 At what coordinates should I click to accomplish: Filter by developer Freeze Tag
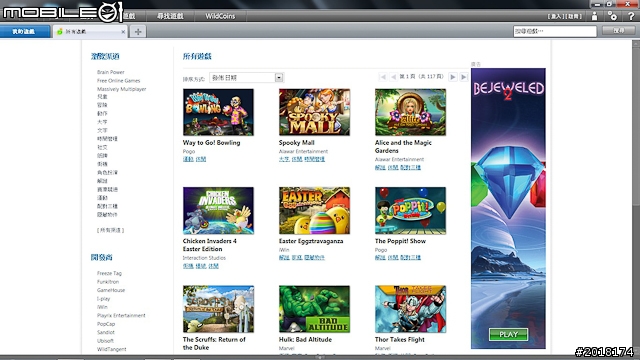point(109,273)
